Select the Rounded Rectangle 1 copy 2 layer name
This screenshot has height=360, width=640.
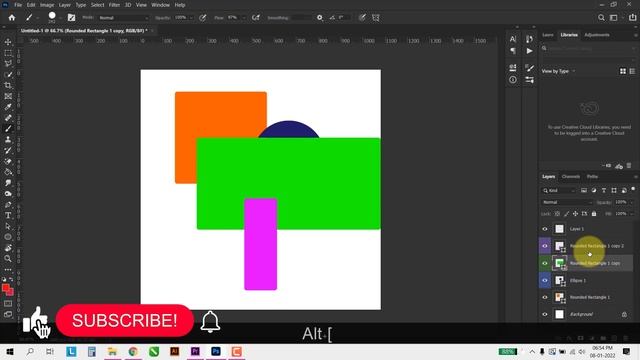(597, 246)
